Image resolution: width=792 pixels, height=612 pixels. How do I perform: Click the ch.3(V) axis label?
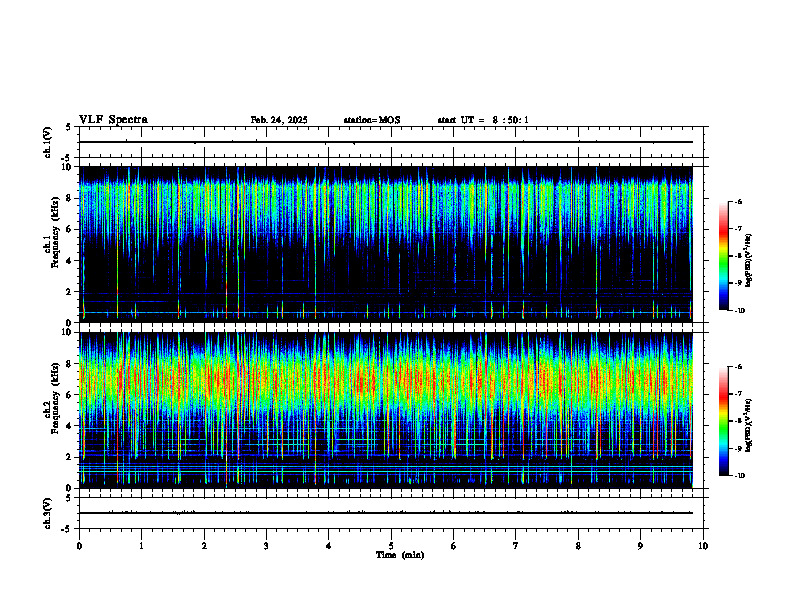pyautogui.click(x=47, y=513)
